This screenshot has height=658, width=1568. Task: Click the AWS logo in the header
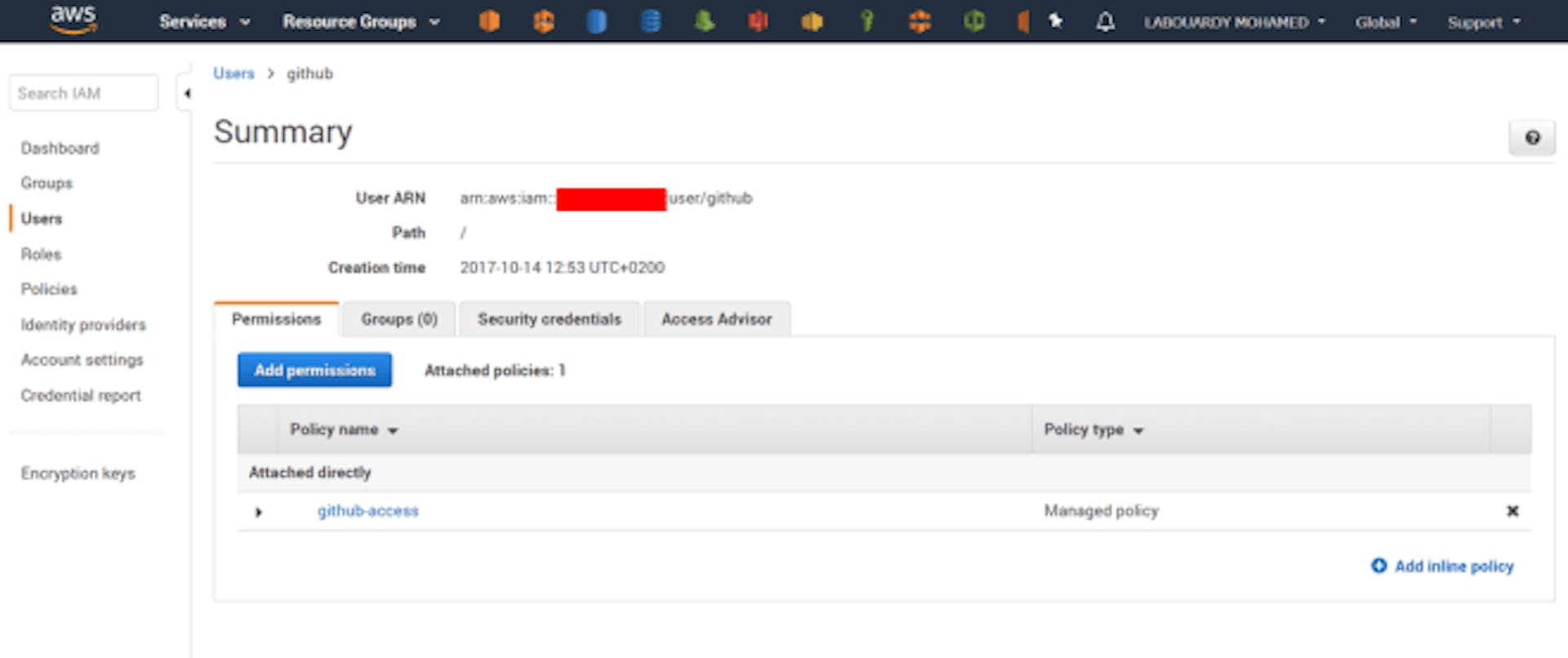(73, 20)
